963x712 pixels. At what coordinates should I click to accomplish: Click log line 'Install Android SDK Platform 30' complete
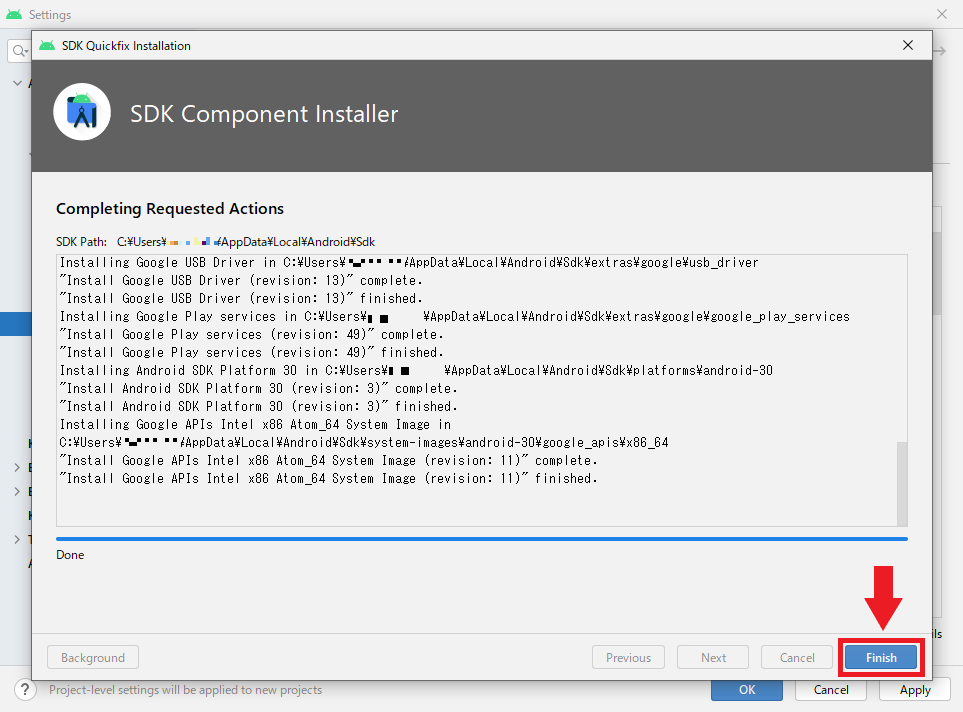(x=259, y=389)
